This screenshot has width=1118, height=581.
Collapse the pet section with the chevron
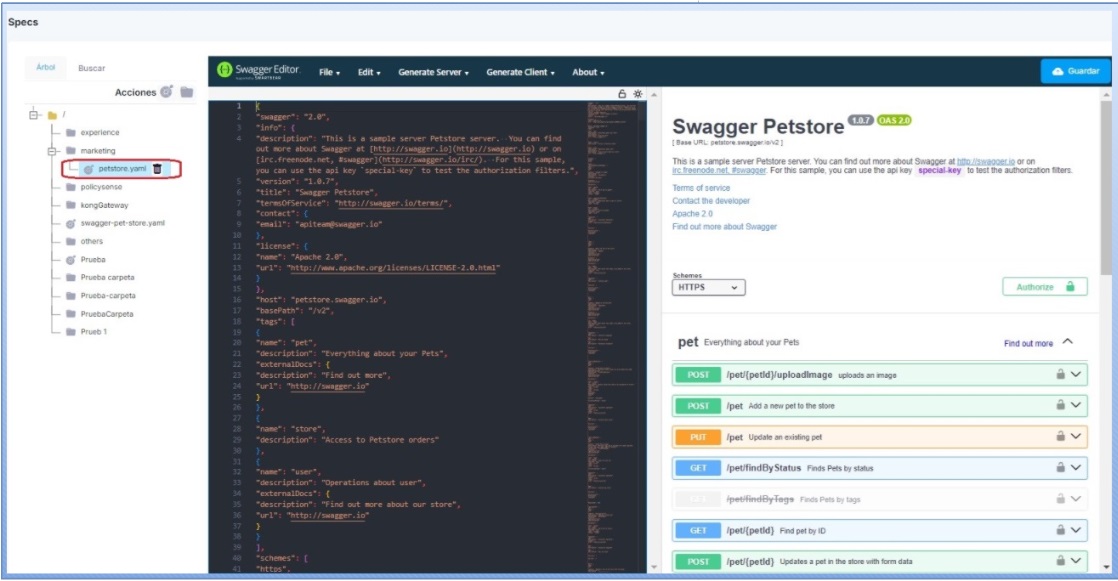(1067, 342)
